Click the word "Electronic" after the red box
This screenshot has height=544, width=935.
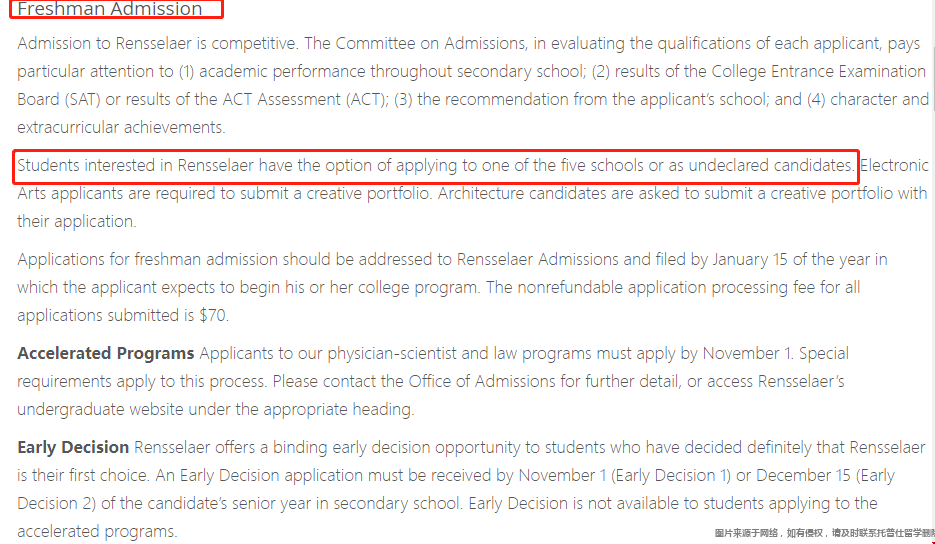(894, 165)
